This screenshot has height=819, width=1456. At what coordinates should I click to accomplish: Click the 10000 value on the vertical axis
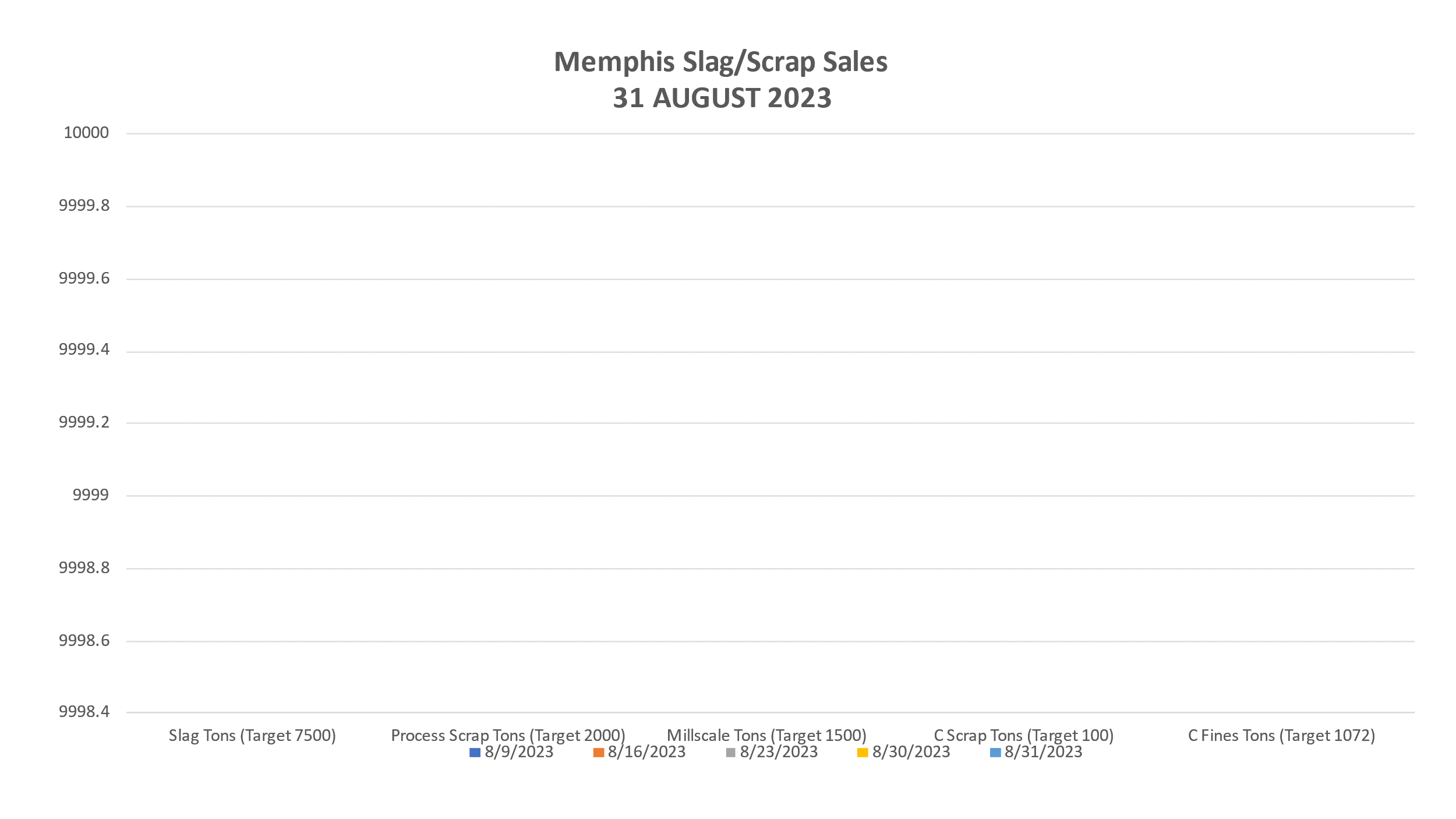pyautogui.click(x=86, y=133)
